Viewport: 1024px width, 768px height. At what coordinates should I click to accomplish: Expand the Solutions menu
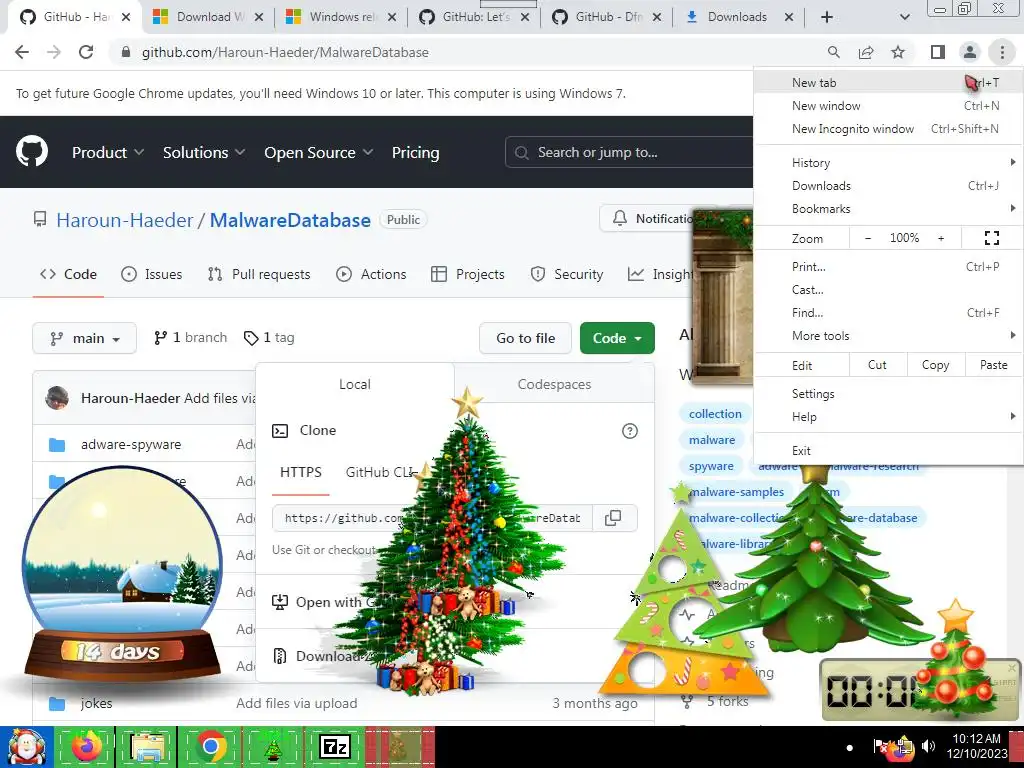204,152
